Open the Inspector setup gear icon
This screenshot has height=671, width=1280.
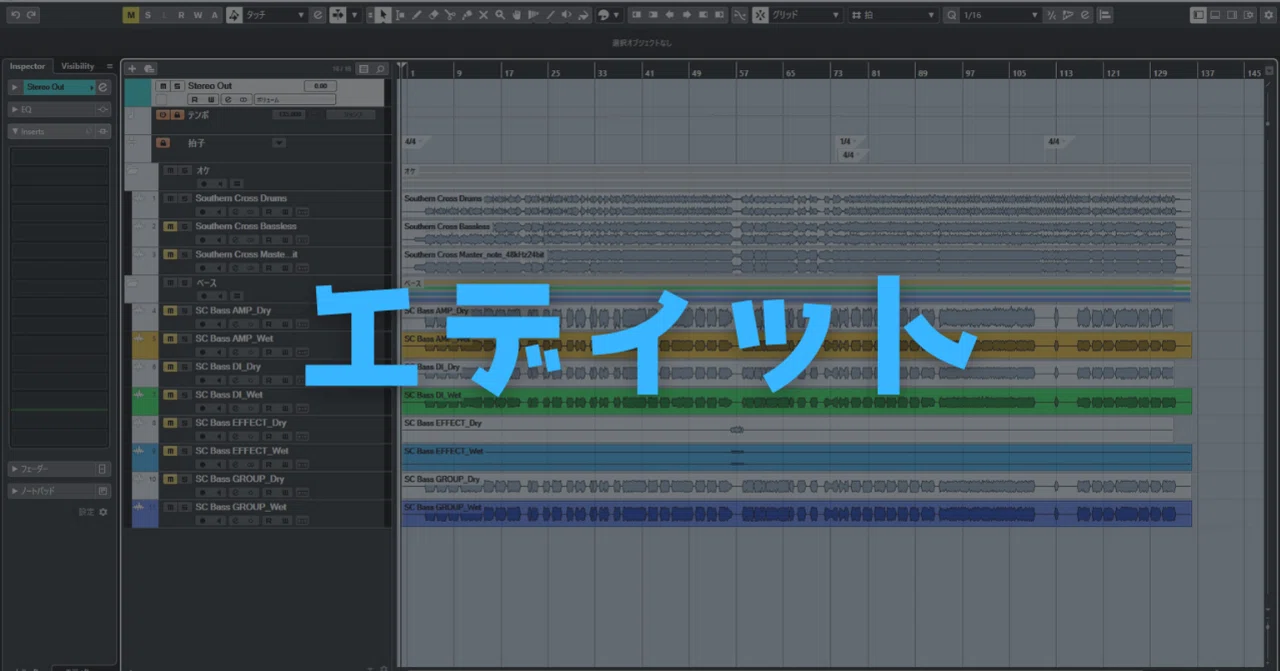(102, 511)
